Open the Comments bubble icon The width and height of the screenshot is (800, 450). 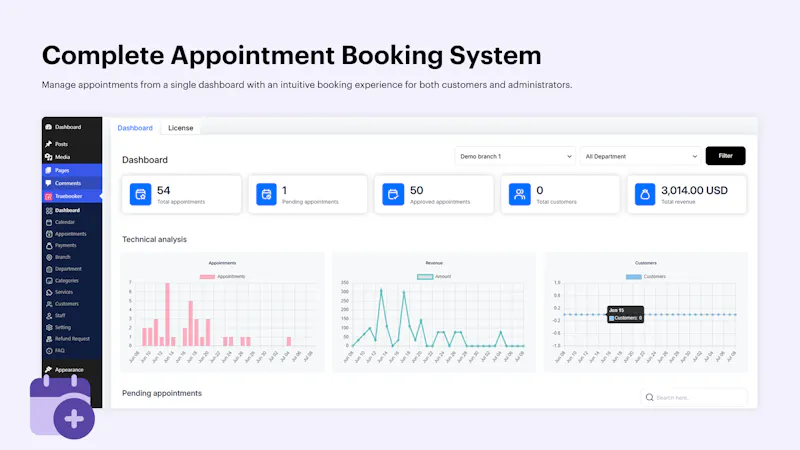[48, 183]
